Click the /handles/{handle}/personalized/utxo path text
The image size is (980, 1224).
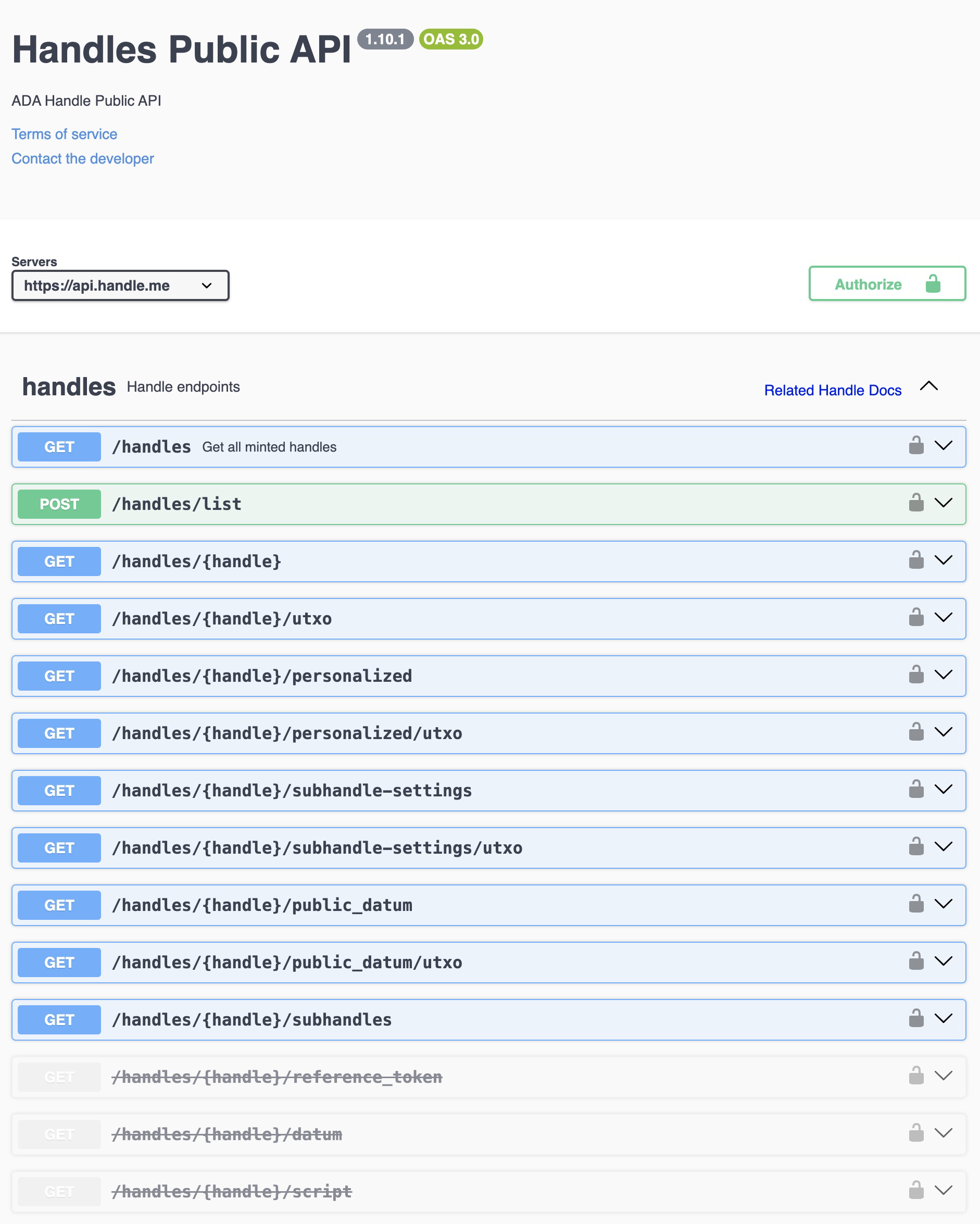[x=287, y=733]
